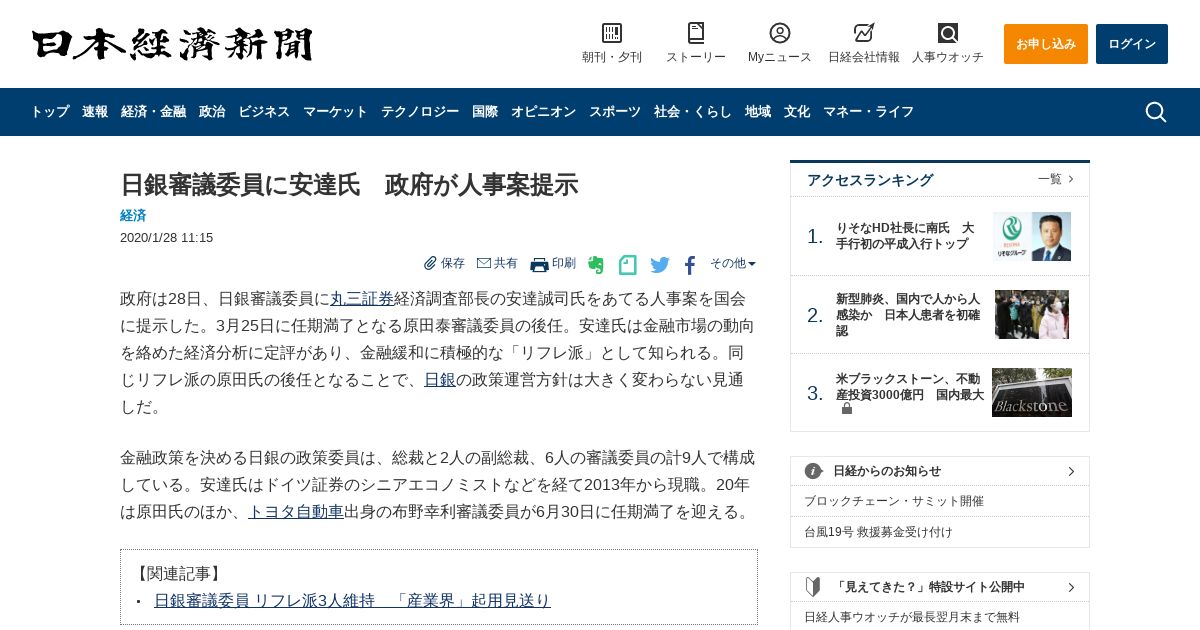The height and width of the screenshot is (630, 1200).
Task: Share the article on Facebook
Action: (690, 265)
